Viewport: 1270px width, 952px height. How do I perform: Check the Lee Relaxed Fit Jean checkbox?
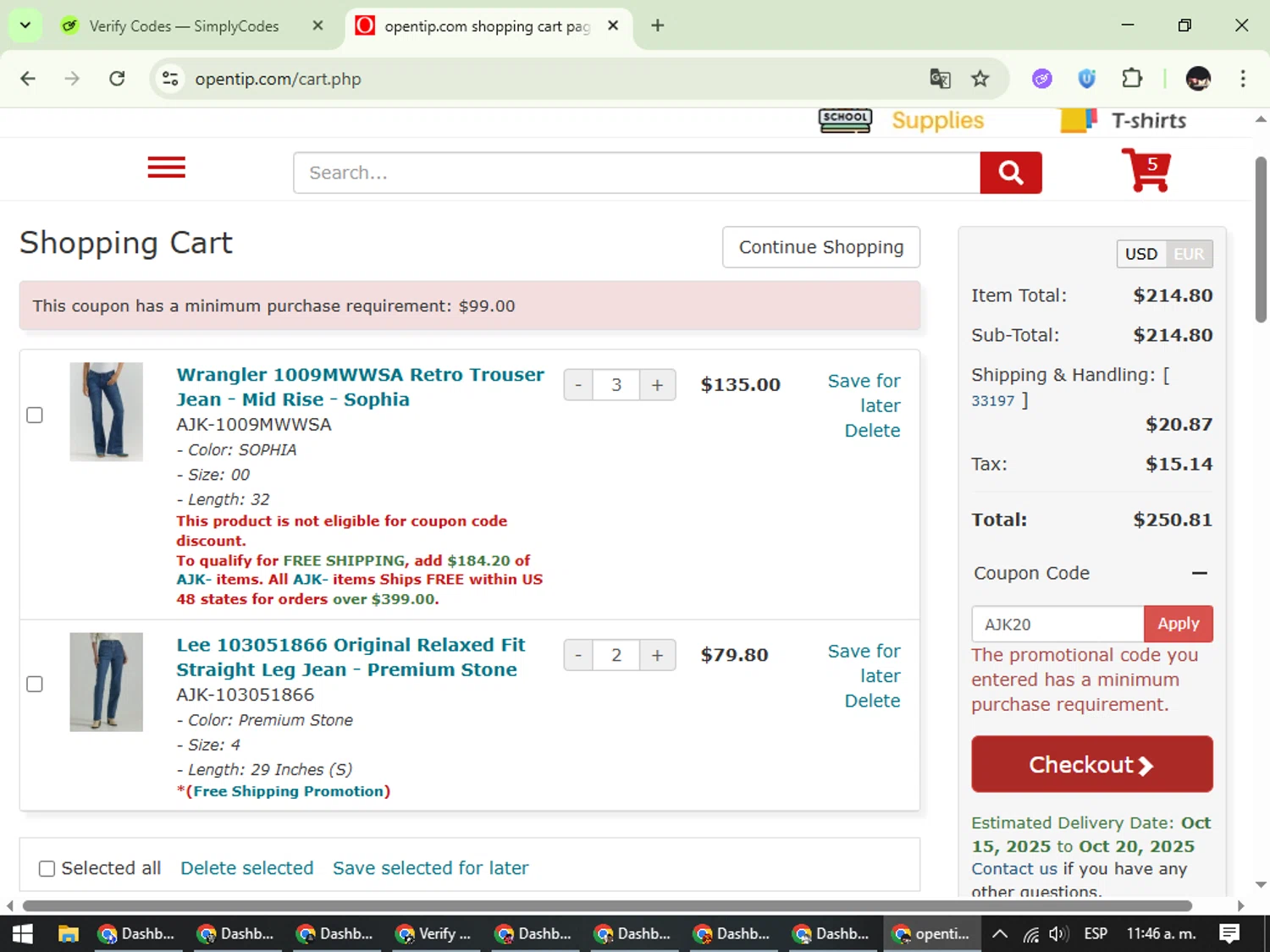[x=35, y=684]
